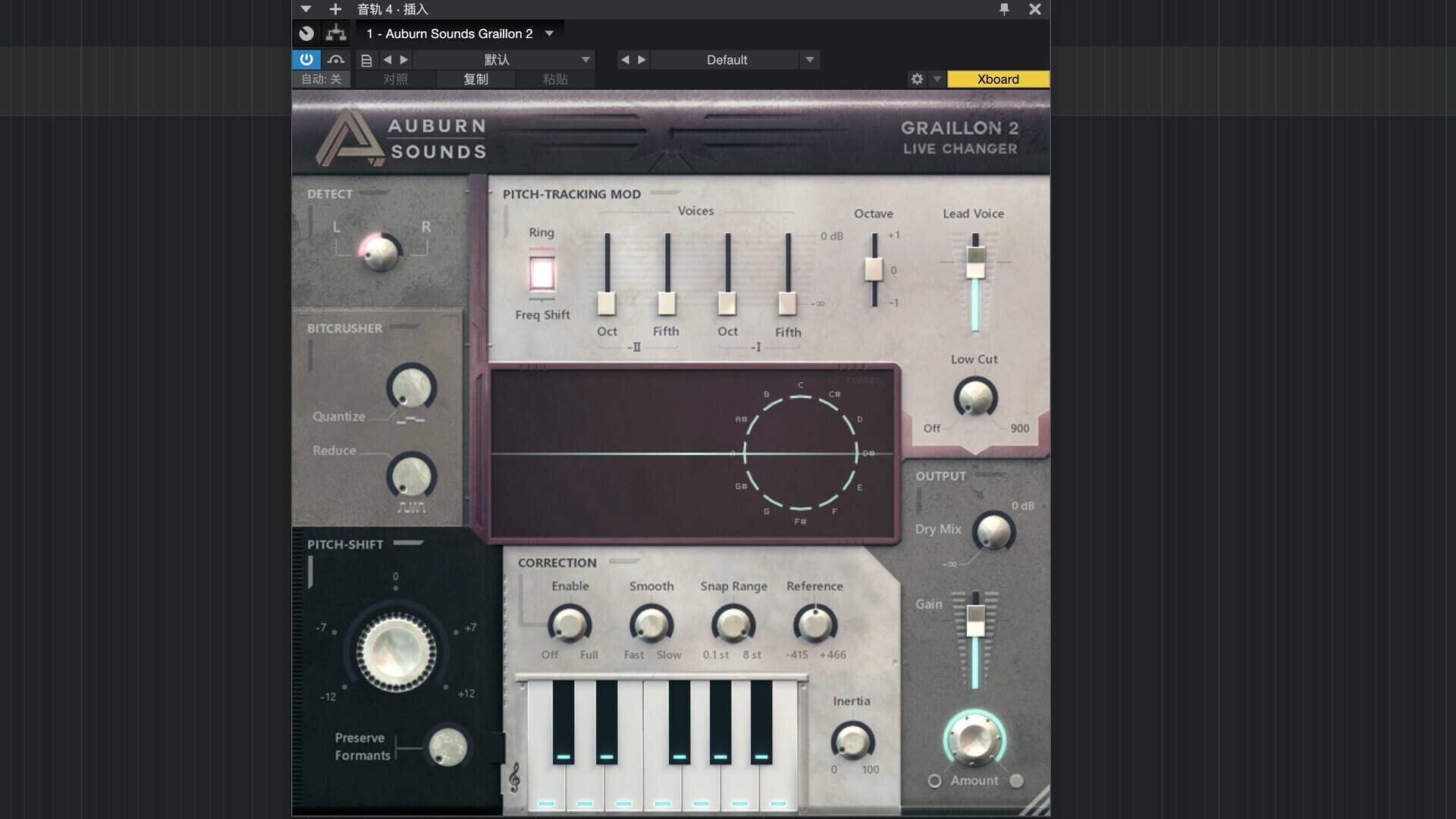Click the Low Cut knob
This screenshot has height=819, width=1456.
(974, 398)
